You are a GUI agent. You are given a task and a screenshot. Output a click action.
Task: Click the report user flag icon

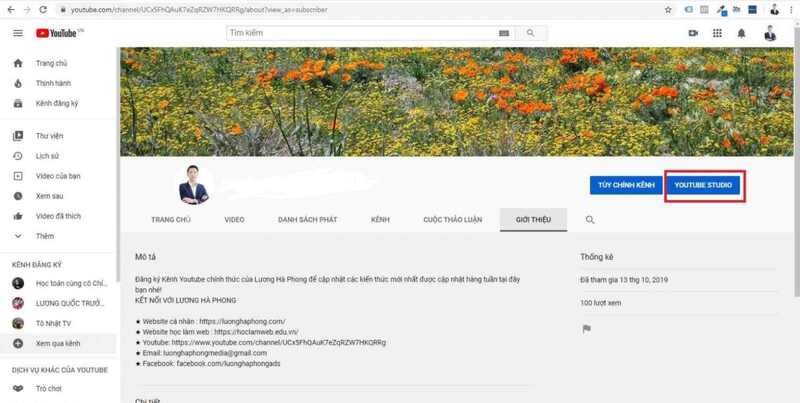click(587, 329)
